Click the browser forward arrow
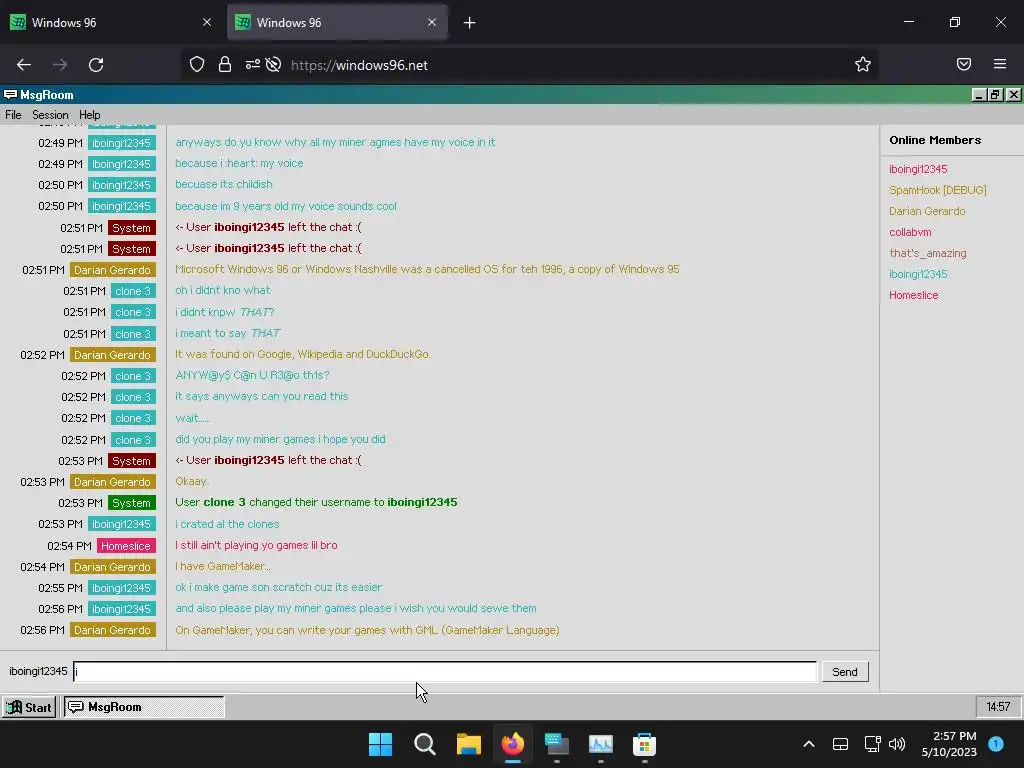The image size is (1024, 768). [x=60, y=65]
